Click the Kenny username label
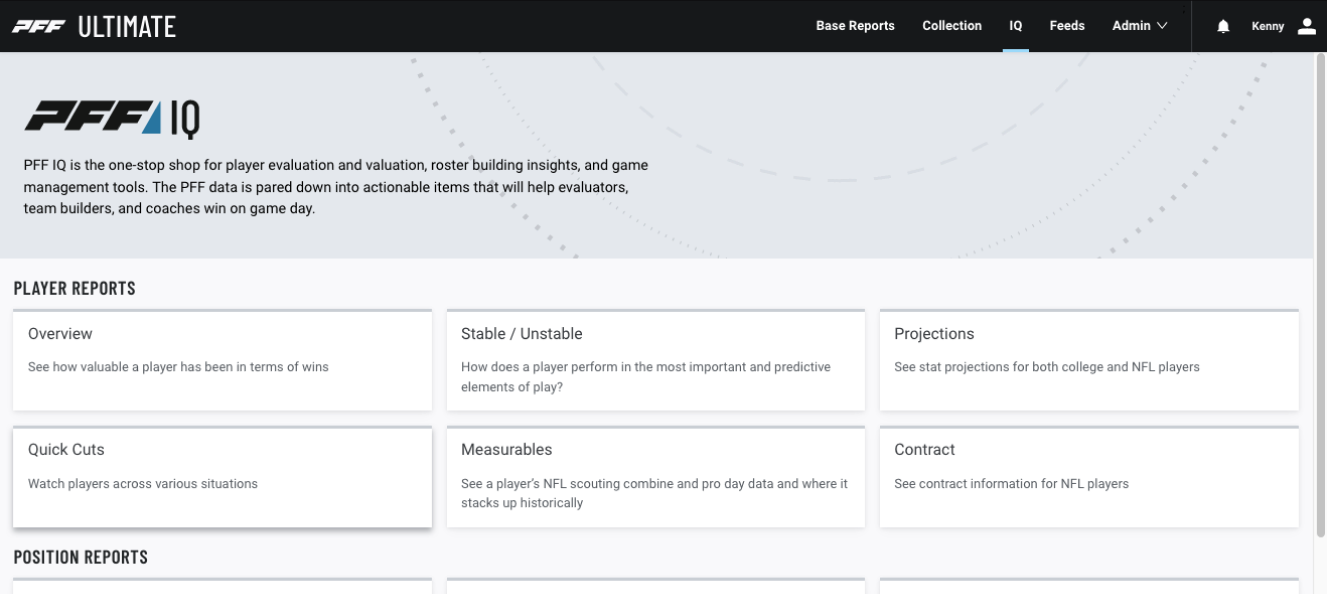This screenshot has height=594, width=1327. click(1267, 26)
